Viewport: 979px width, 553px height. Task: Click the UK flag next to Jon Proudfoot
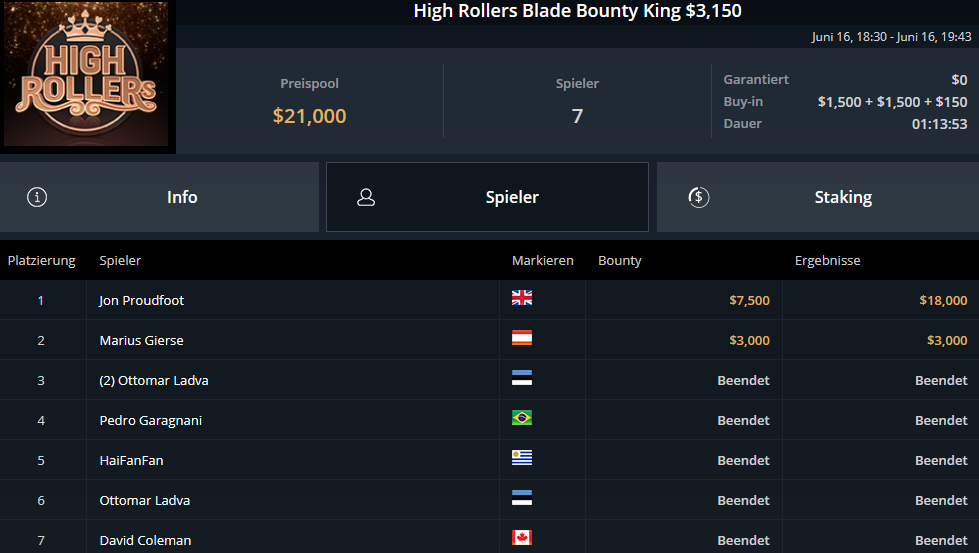click(522, 298)
